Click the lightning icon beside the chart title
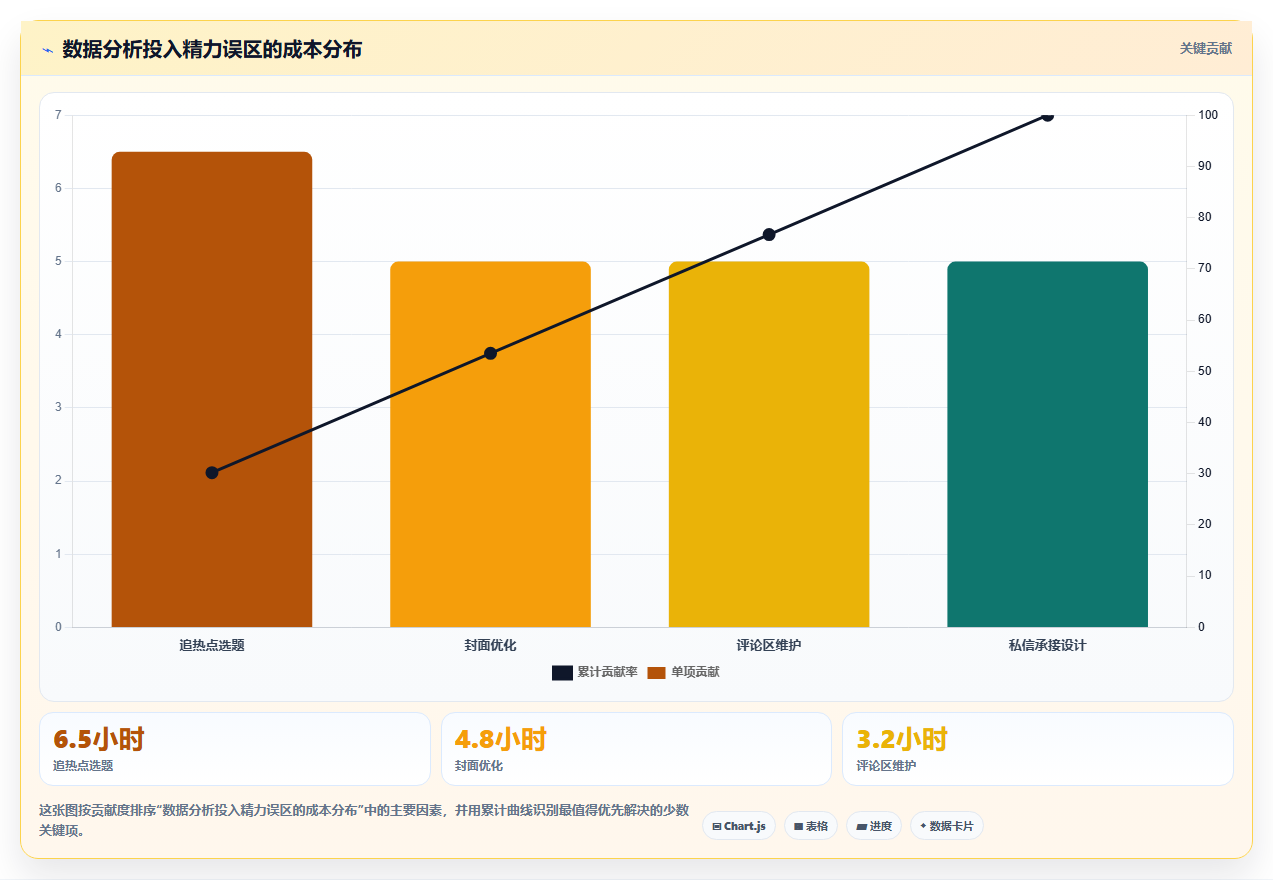 (x=47, y=49)
